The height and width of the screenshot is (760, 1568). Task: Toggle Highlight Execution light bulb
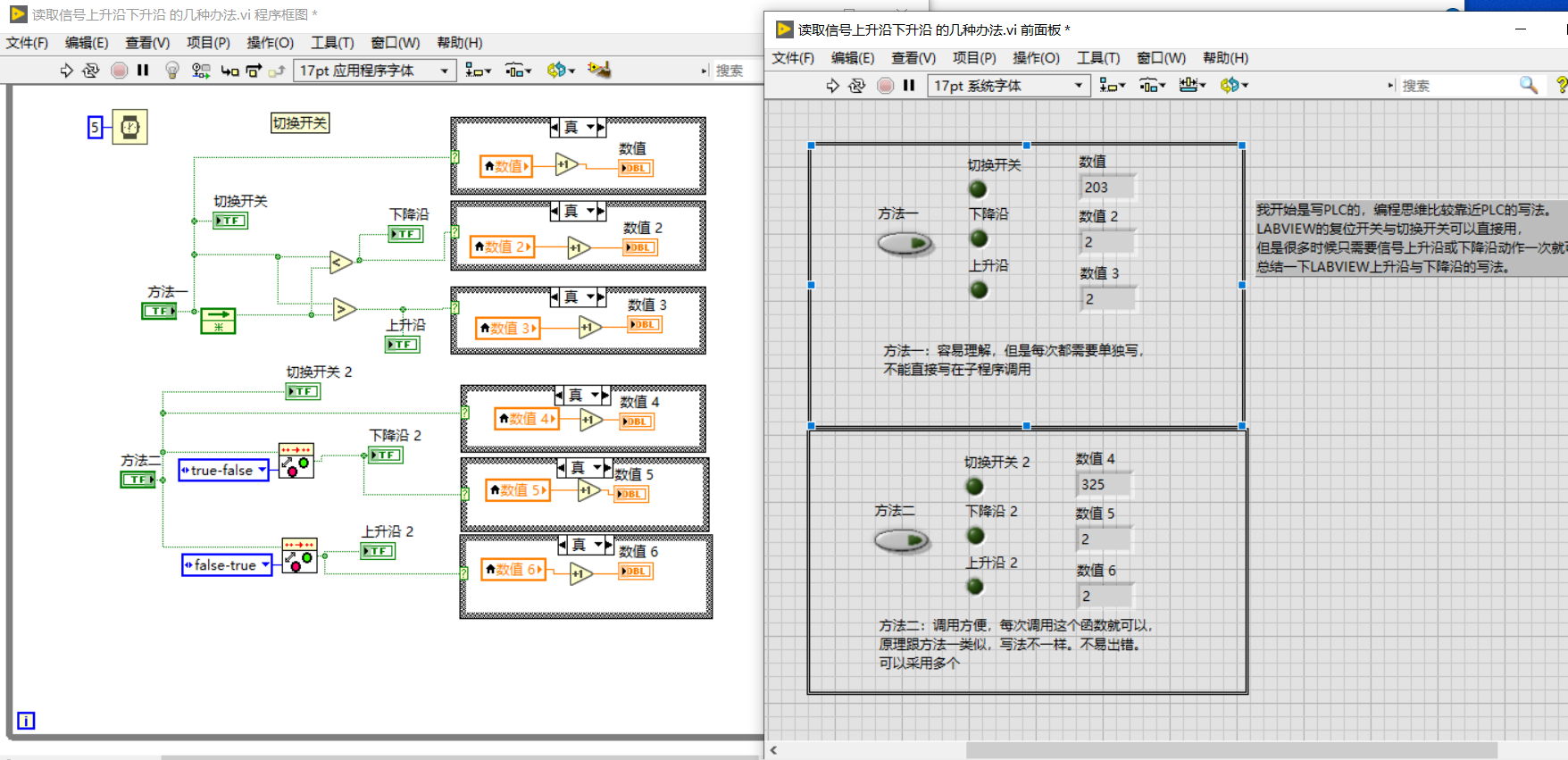click(172, 71)
